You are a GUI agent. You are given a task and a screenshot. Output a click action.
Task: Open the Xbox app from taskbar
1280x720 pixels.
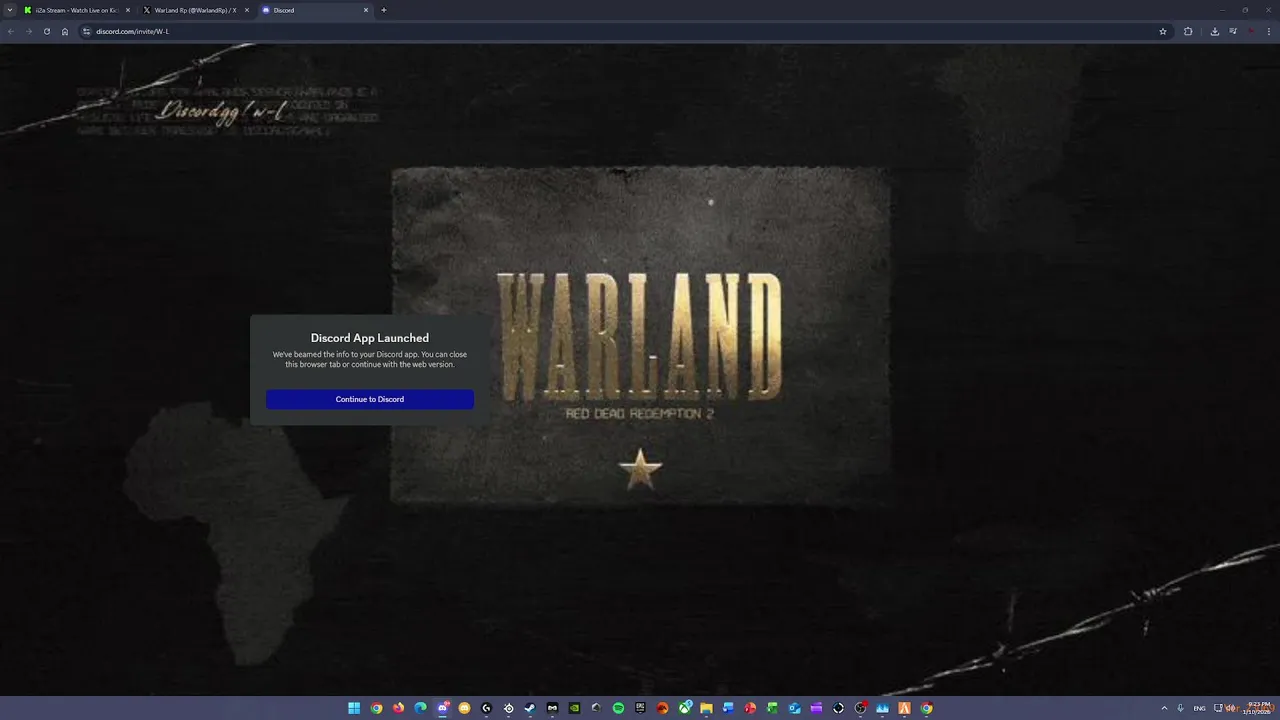click(x=684, y=708)
